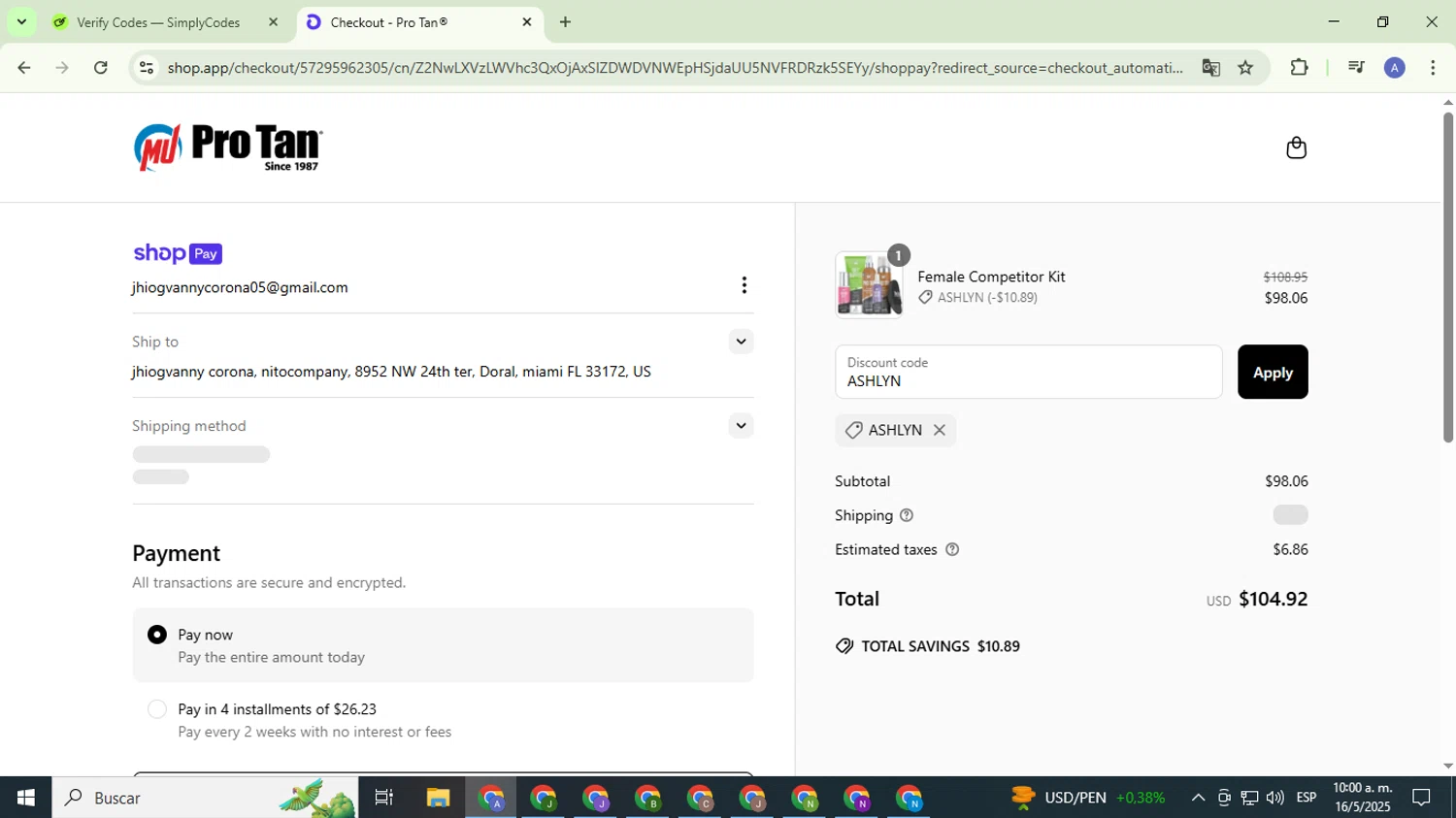The height and width of the screenshot is (818, 1456).
Task: Apply the discount code
Action: [x=1273, y=372]
